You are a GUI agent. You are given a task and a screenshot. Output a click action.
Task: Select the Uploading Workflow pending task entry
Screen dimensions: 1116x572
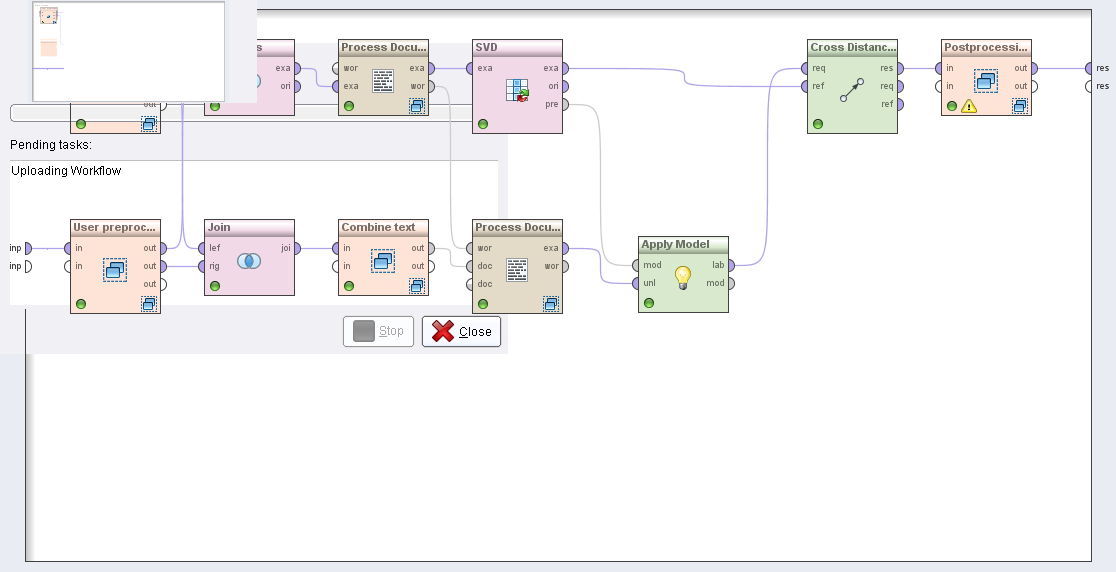point(67,171)
